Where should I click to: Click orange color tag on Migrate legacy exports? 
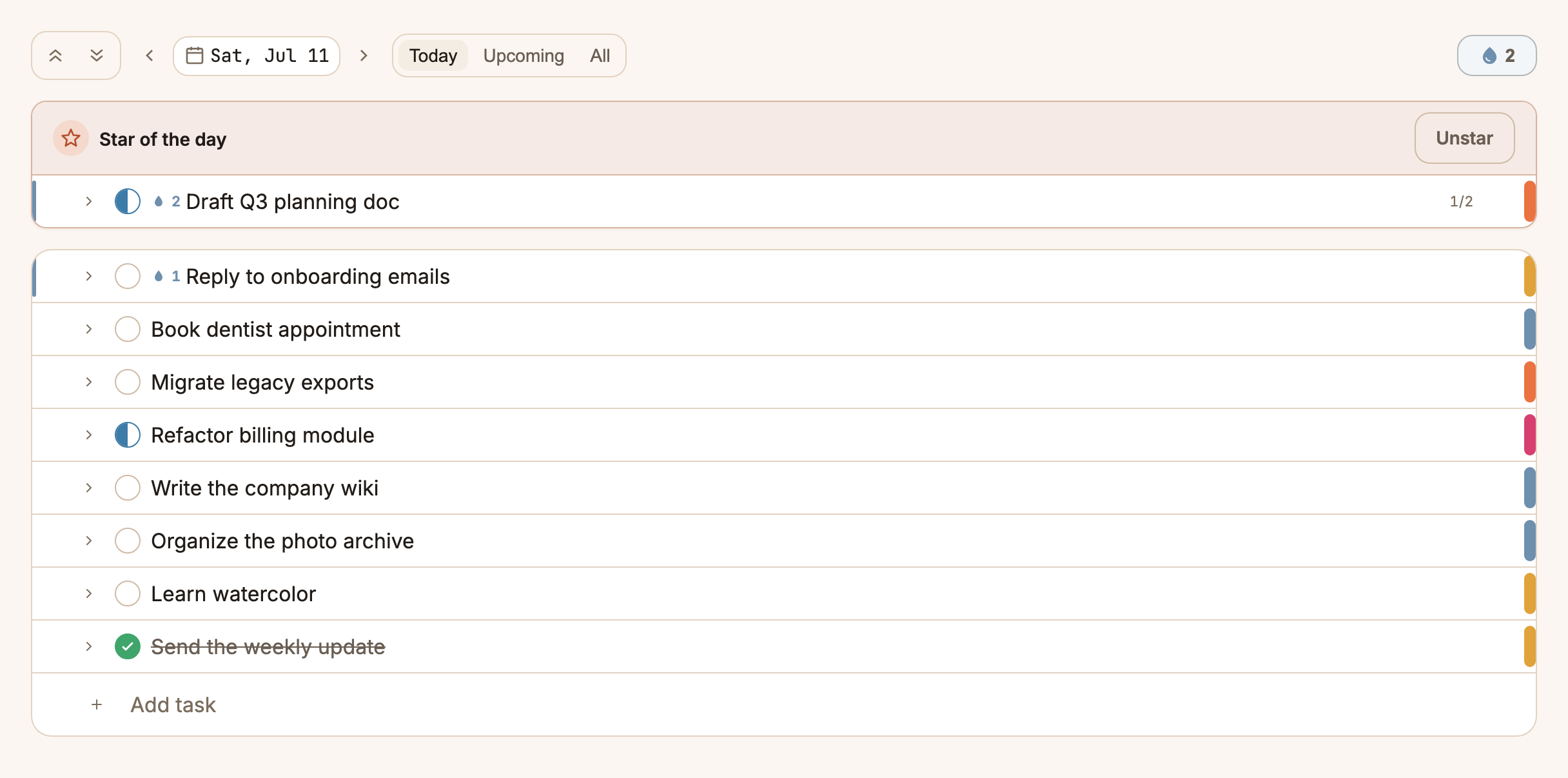(1529, 382)
